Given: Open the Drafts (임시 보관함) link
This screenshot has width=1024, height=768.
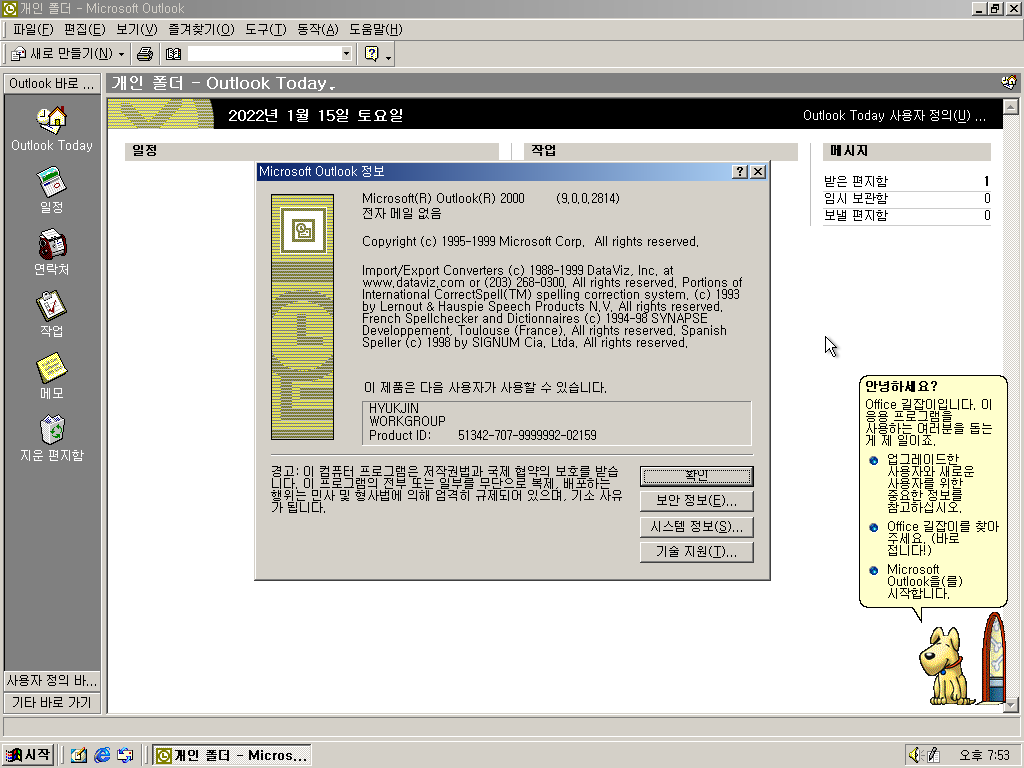Looking at the screenshot, I should click(x=856, y=198).
